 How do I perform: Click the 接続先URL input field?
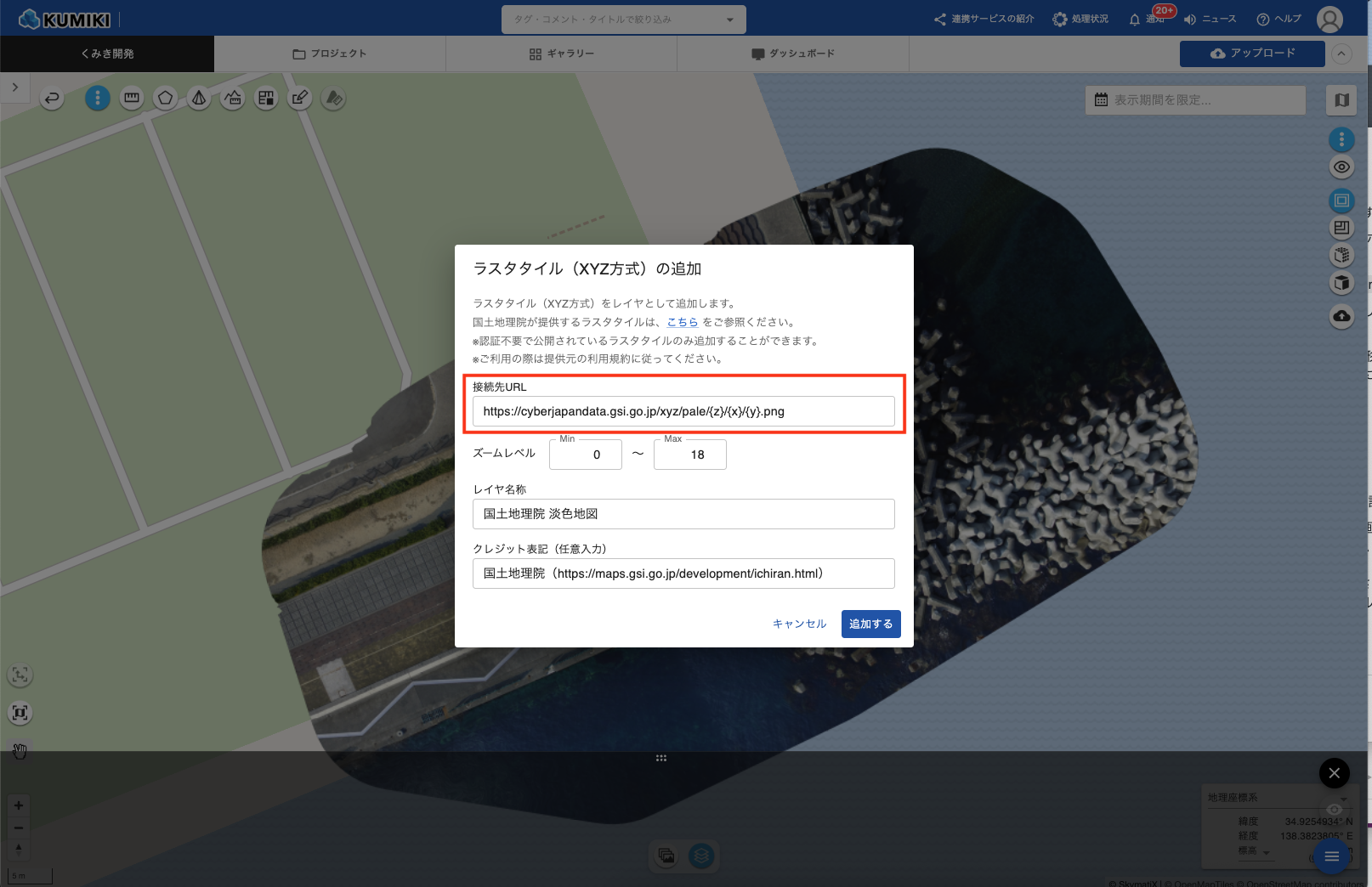point(683,411)
